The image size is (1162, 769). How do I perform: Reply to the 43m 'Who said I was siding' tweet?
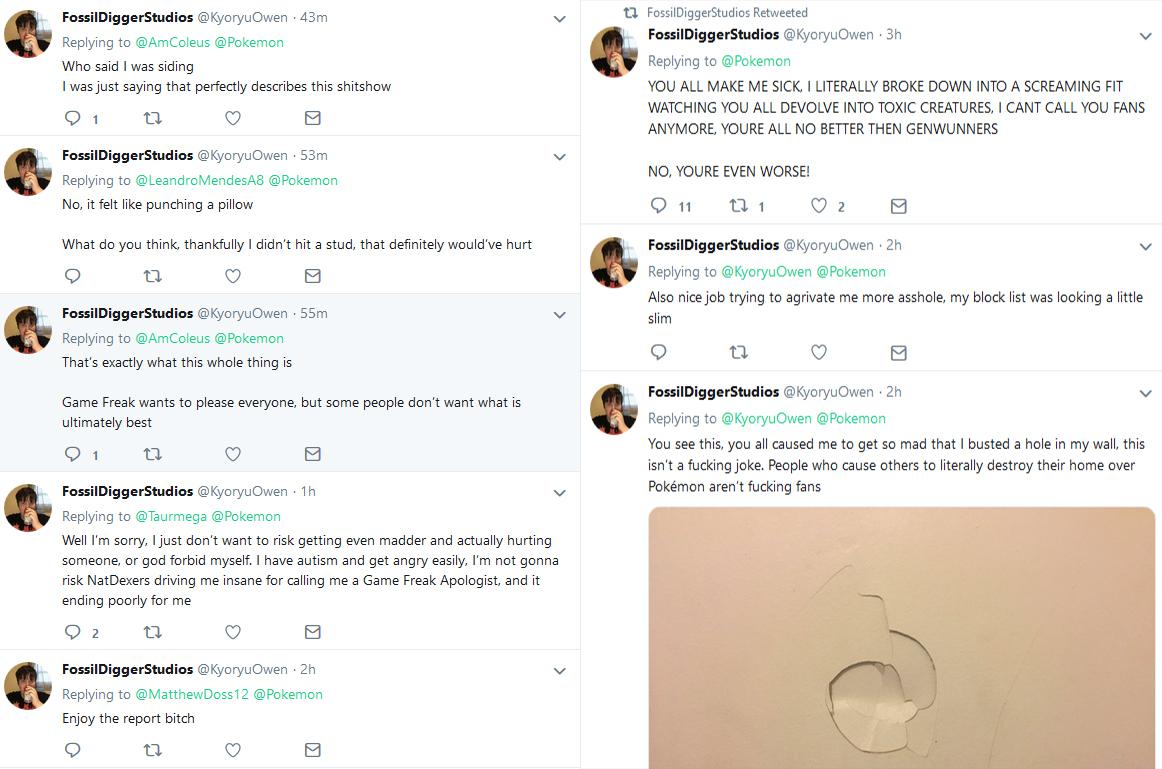[72, 118]
